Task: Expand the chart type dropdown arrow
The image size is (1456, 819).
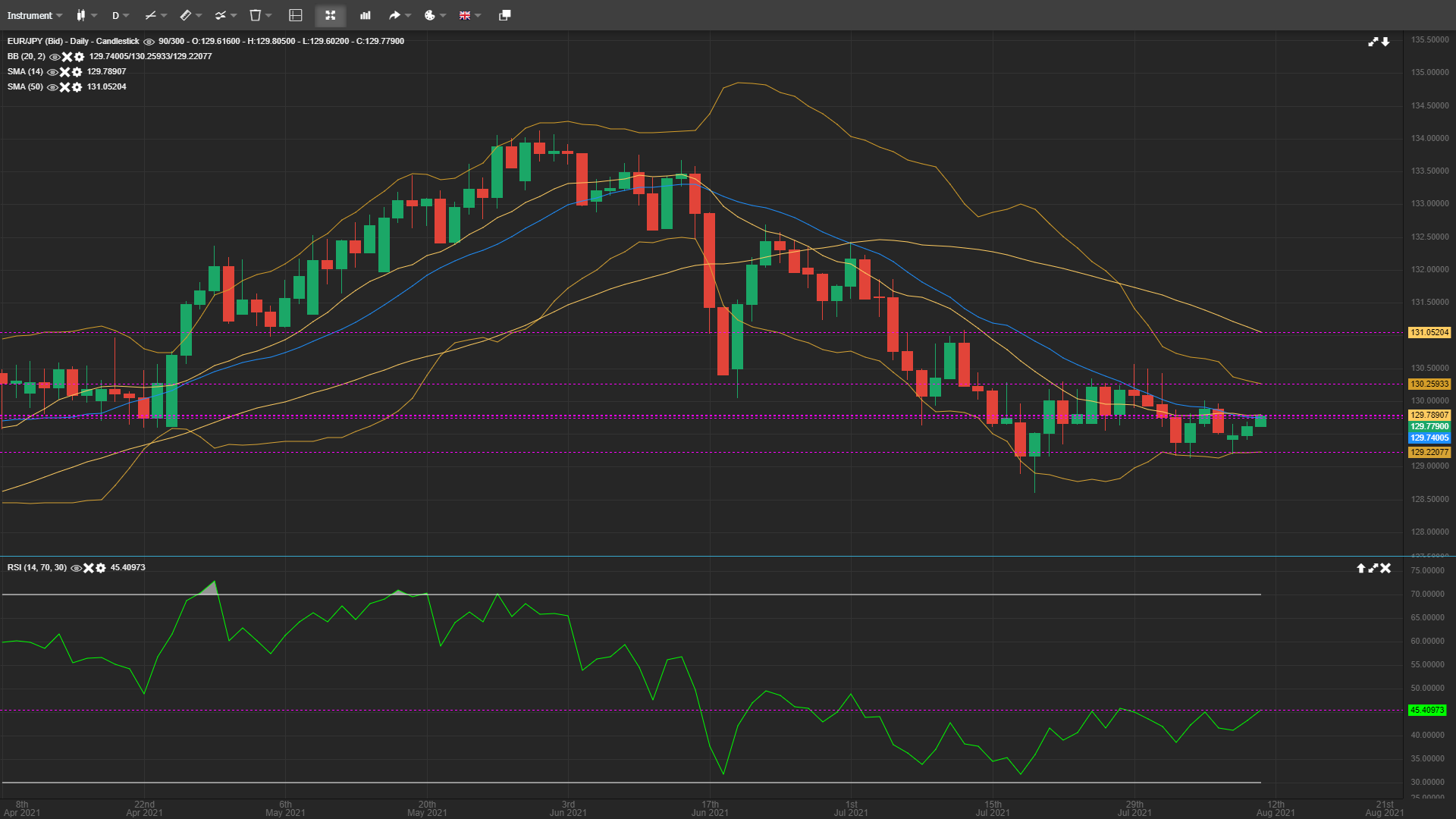Action: [x=94, y=15]
